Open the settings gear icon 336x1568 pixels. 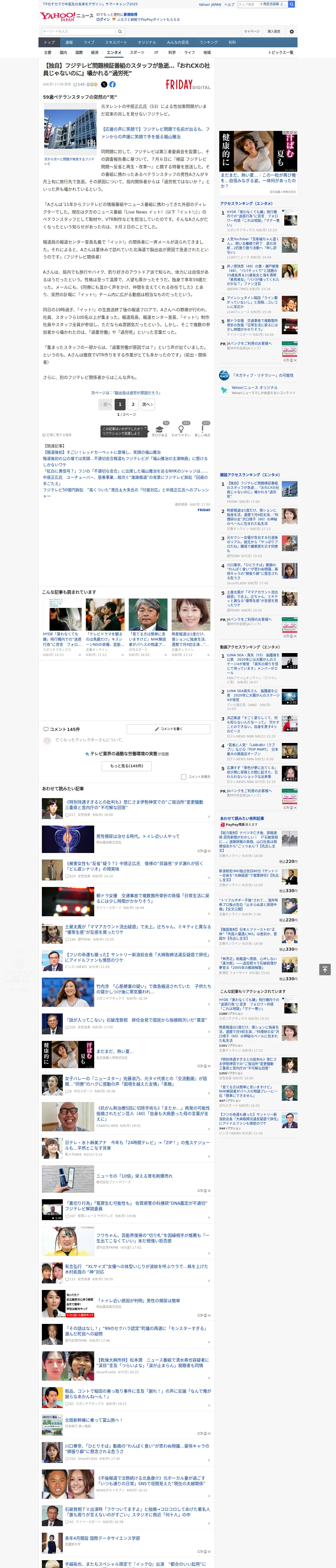[x=292, y=32]
